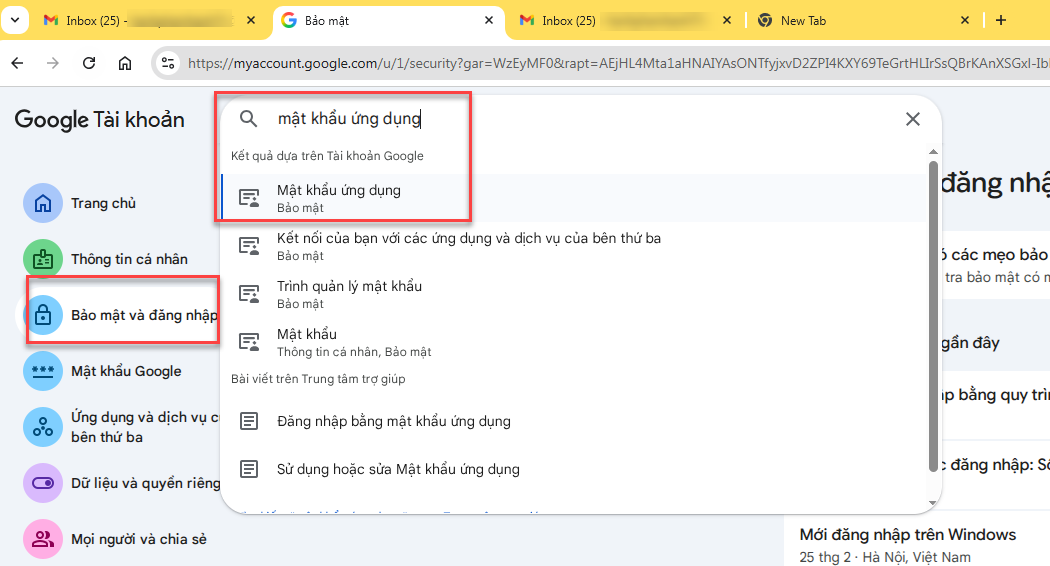Click the Trang chủ home icon
Screen dimensions: 1050x566
coord(43,203)
